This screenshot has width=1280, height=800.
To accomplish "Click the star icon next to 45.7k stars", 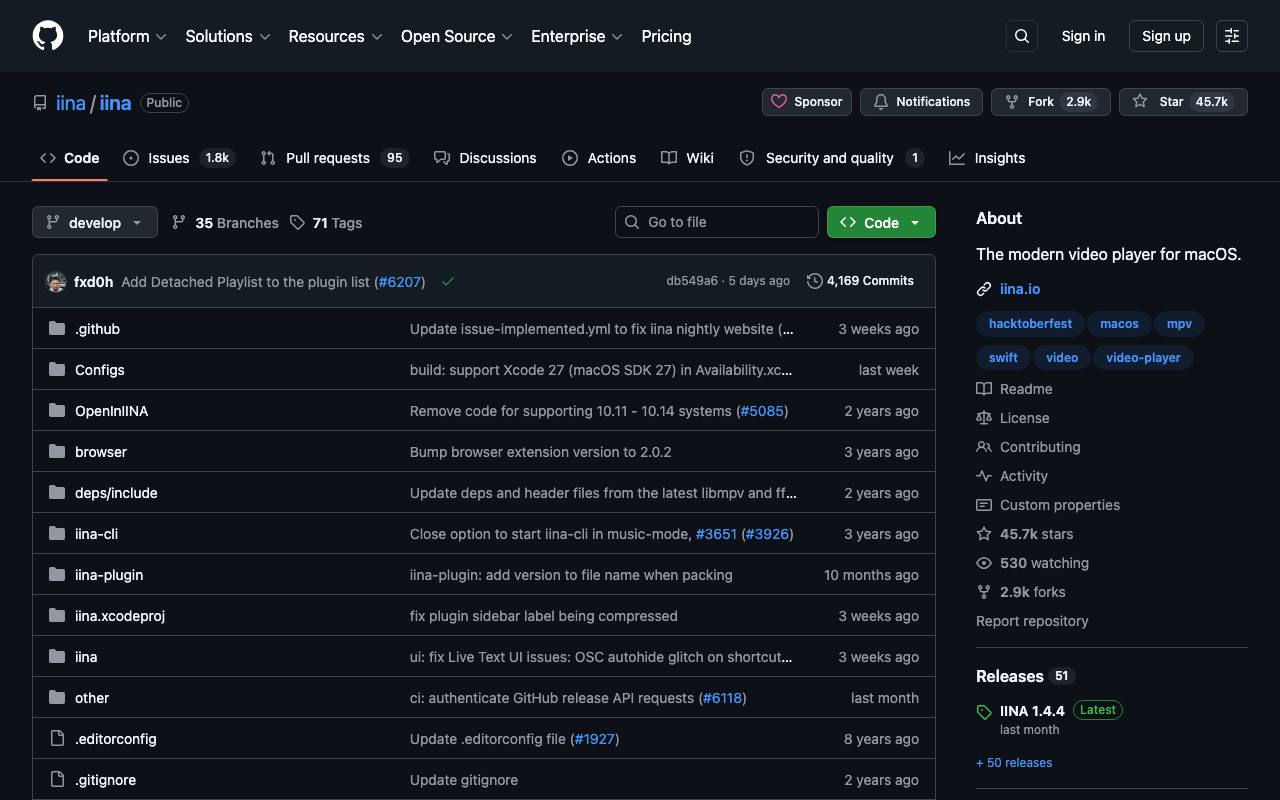I will 984,534.
